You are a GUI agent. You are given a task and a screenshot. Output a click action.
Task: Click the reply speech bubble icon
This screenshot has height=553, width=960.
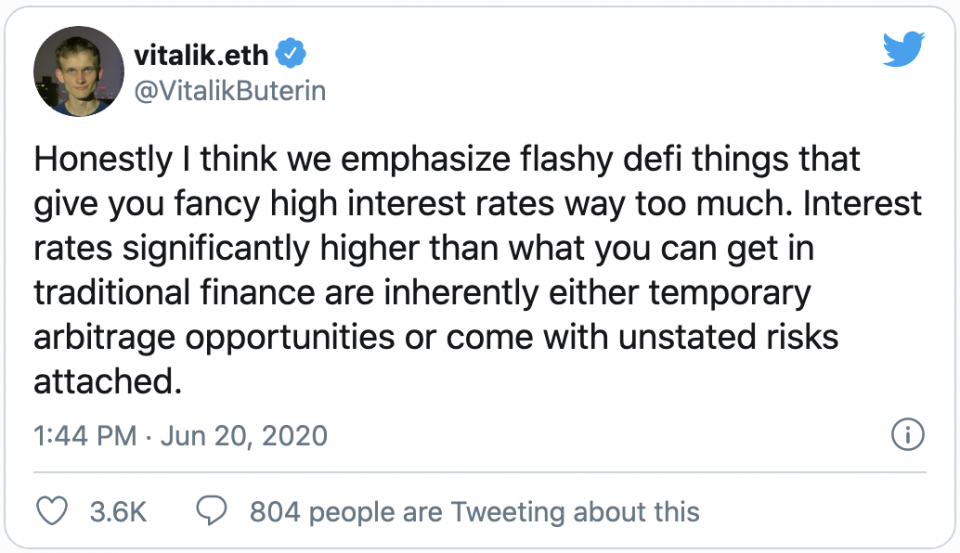210,512
